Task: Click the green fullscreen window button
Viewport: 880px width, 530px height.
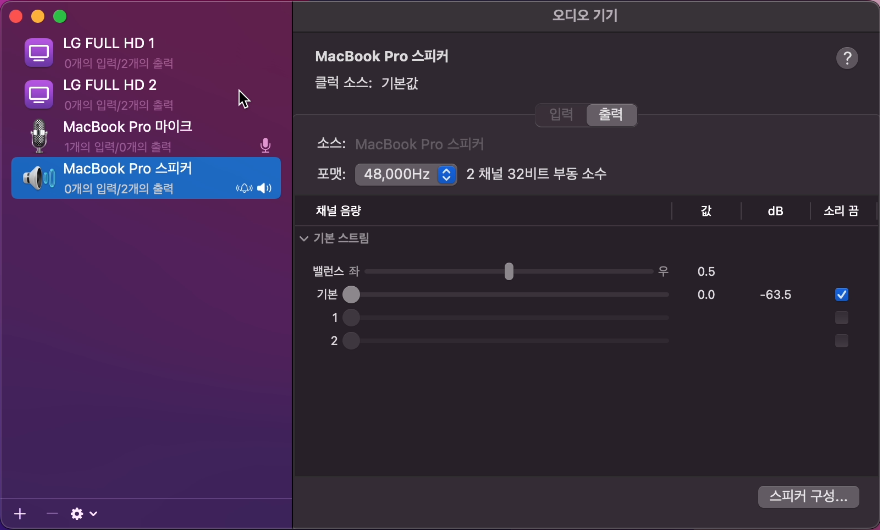Action: tap(59, 16)
